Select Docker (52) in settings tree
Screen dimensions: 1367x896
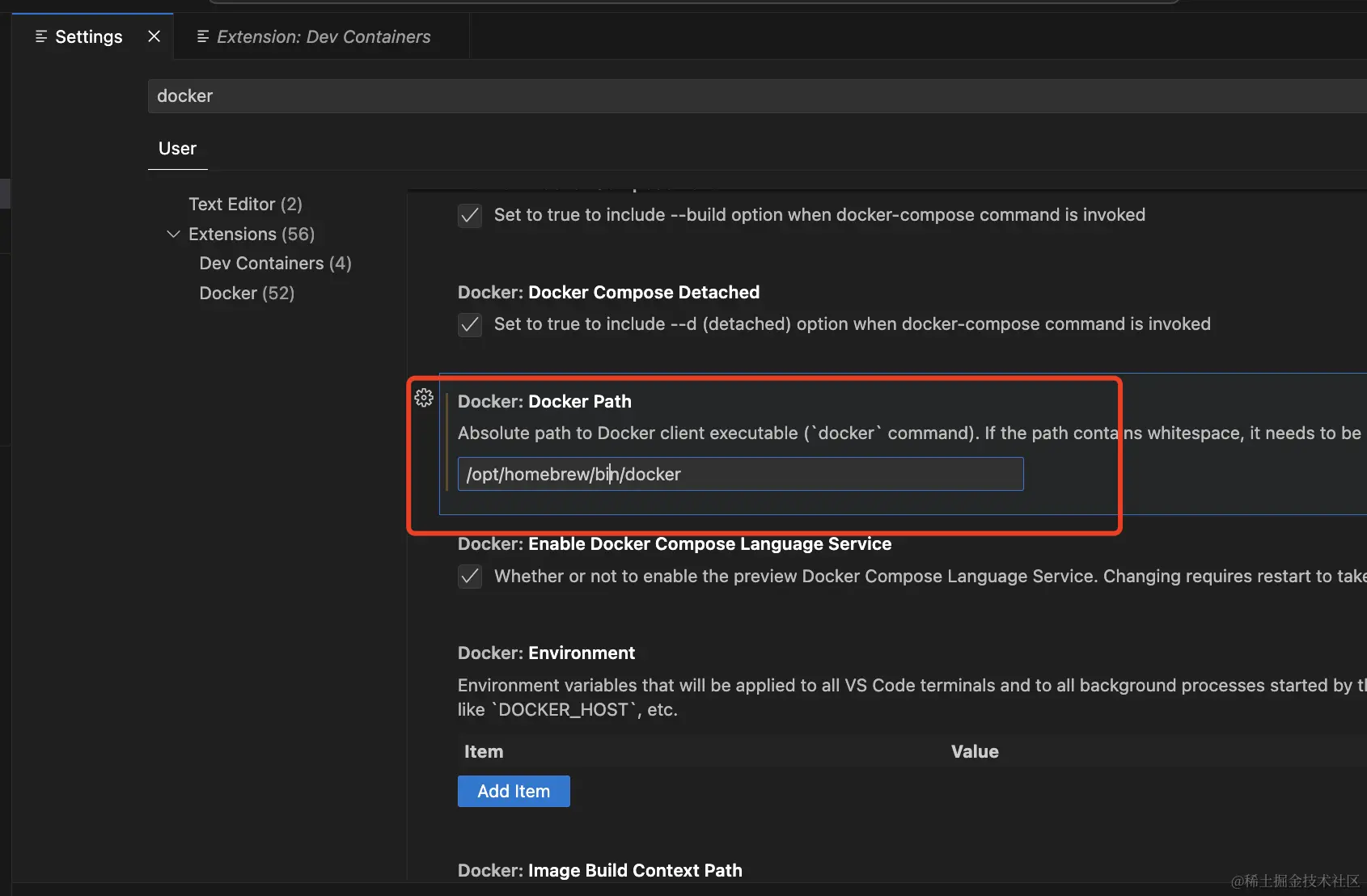coord(247,293)
